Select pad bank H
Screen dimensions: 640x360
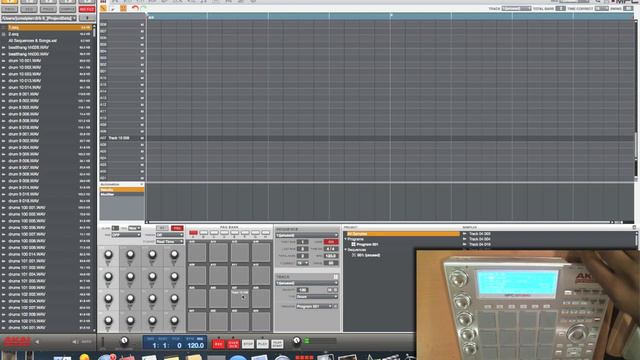tap(266, 233)
